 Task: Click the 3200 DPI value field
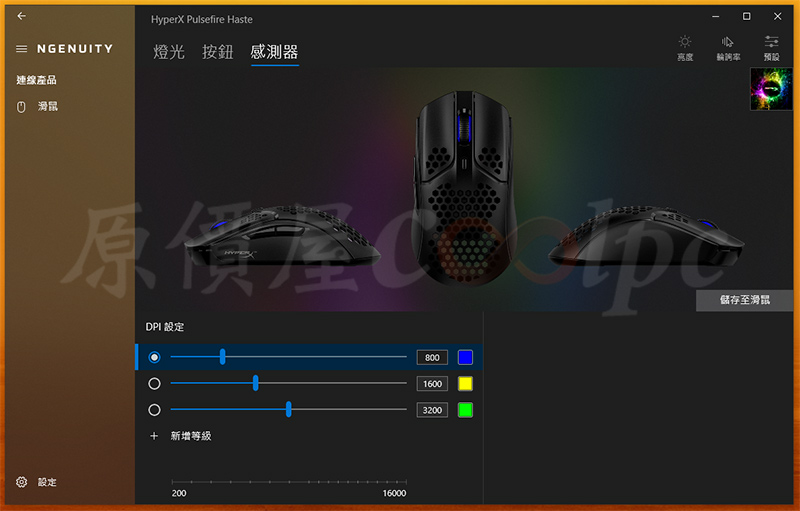pos(432,410)
